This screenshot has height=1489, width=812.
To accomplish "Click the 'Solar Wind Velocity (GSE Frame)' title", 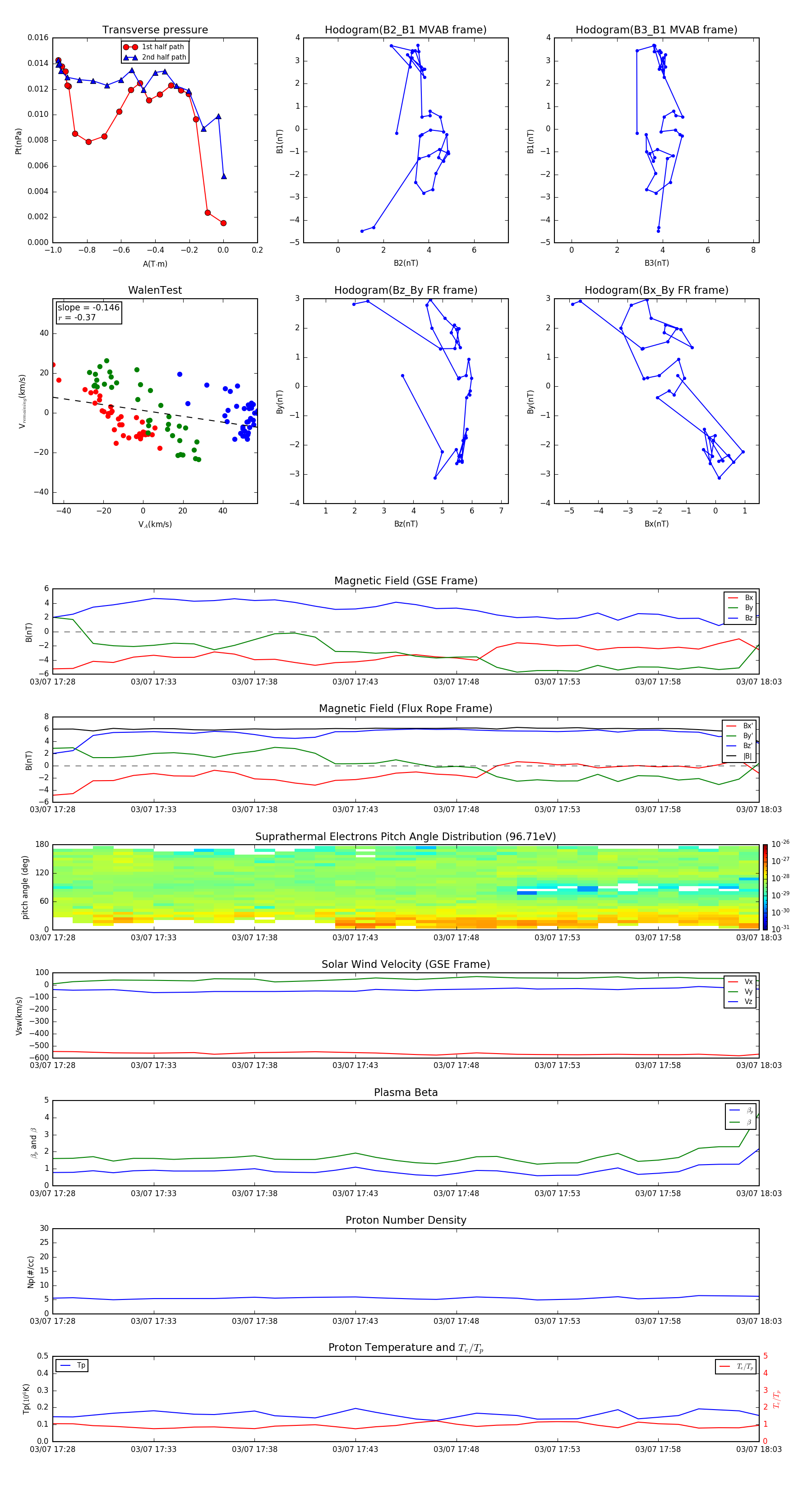I will [x=406, y=965].
